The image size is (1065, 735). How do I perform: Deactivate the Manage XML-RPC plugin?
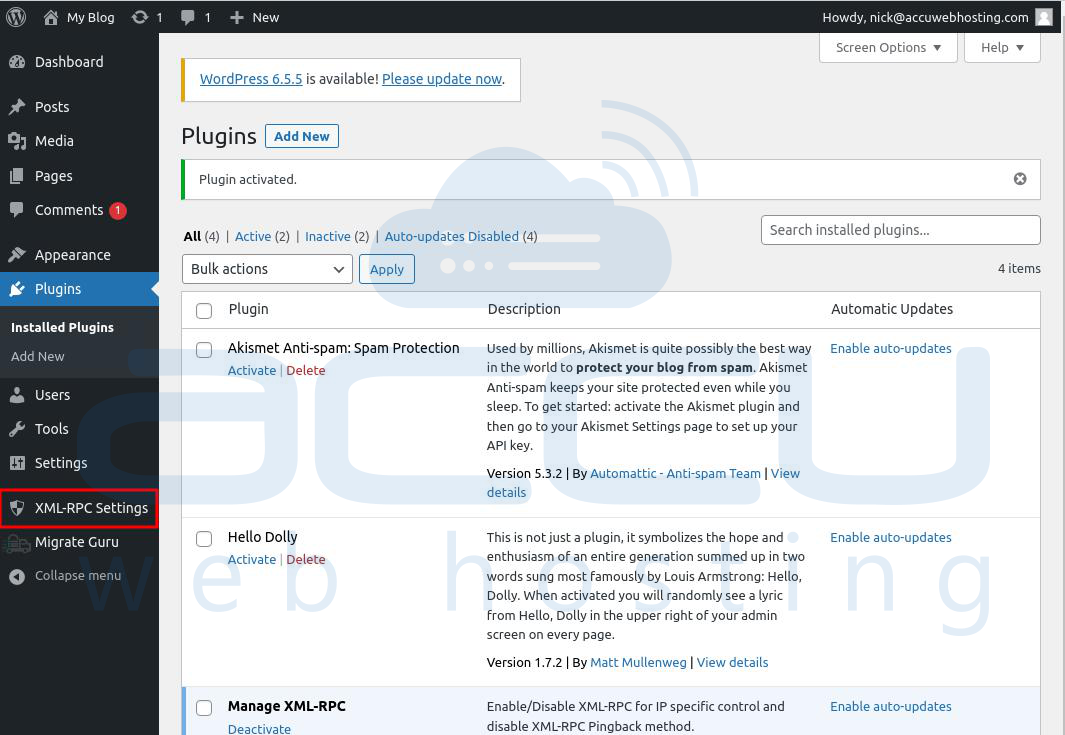259,728
